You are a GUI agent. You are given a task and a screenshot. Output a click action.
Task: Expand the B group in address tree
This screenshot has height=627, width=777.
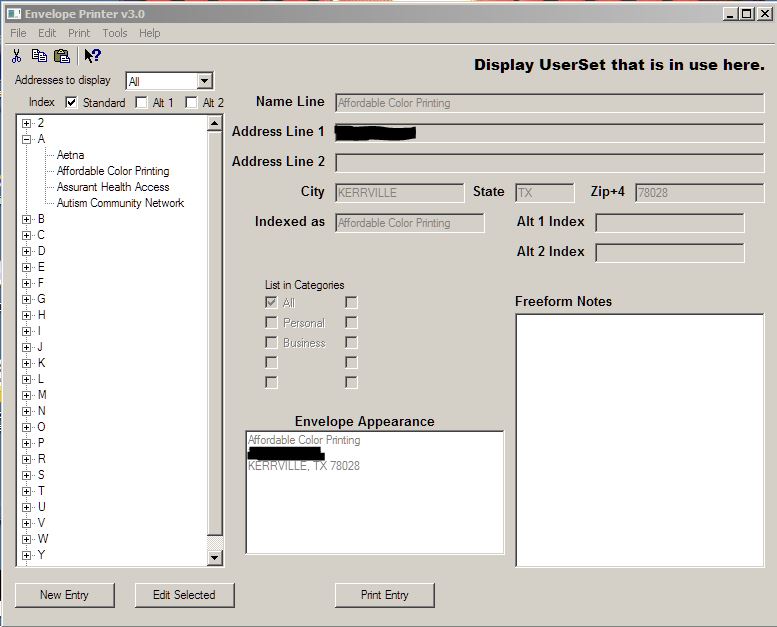(27, 219)
